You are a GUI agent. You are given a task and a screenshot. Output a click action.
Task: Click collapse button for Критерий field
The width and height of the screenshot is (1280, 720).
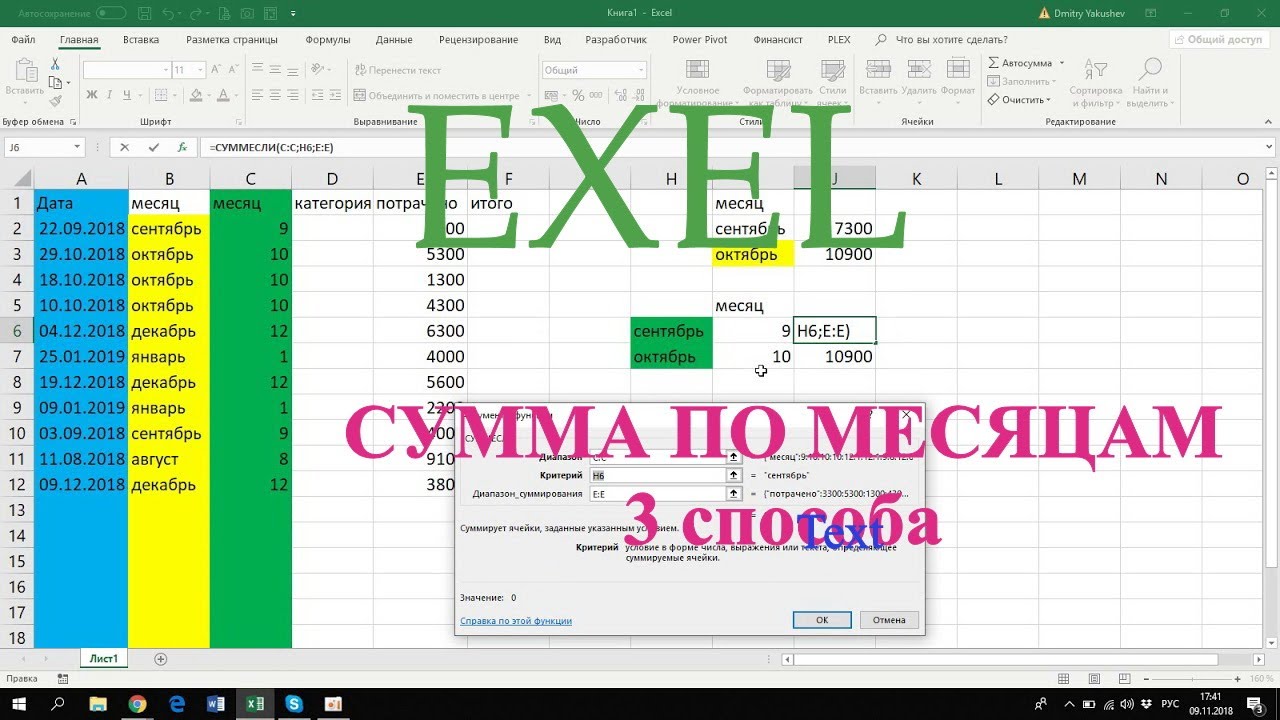pyautogui.click(x=734, y=475)
